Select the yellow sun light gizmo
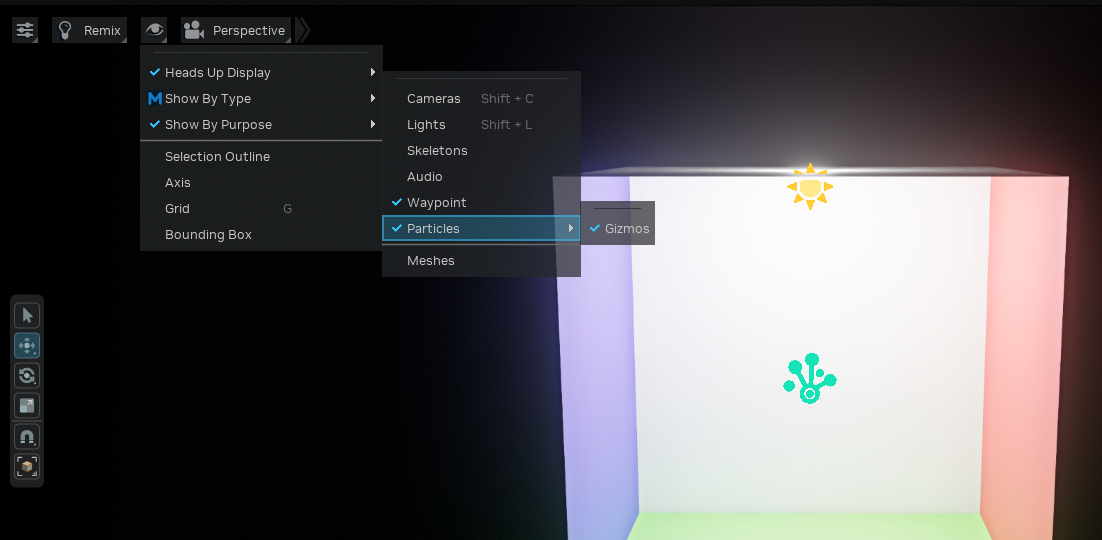Viewport: 1102px width, 540px height. 810,187
